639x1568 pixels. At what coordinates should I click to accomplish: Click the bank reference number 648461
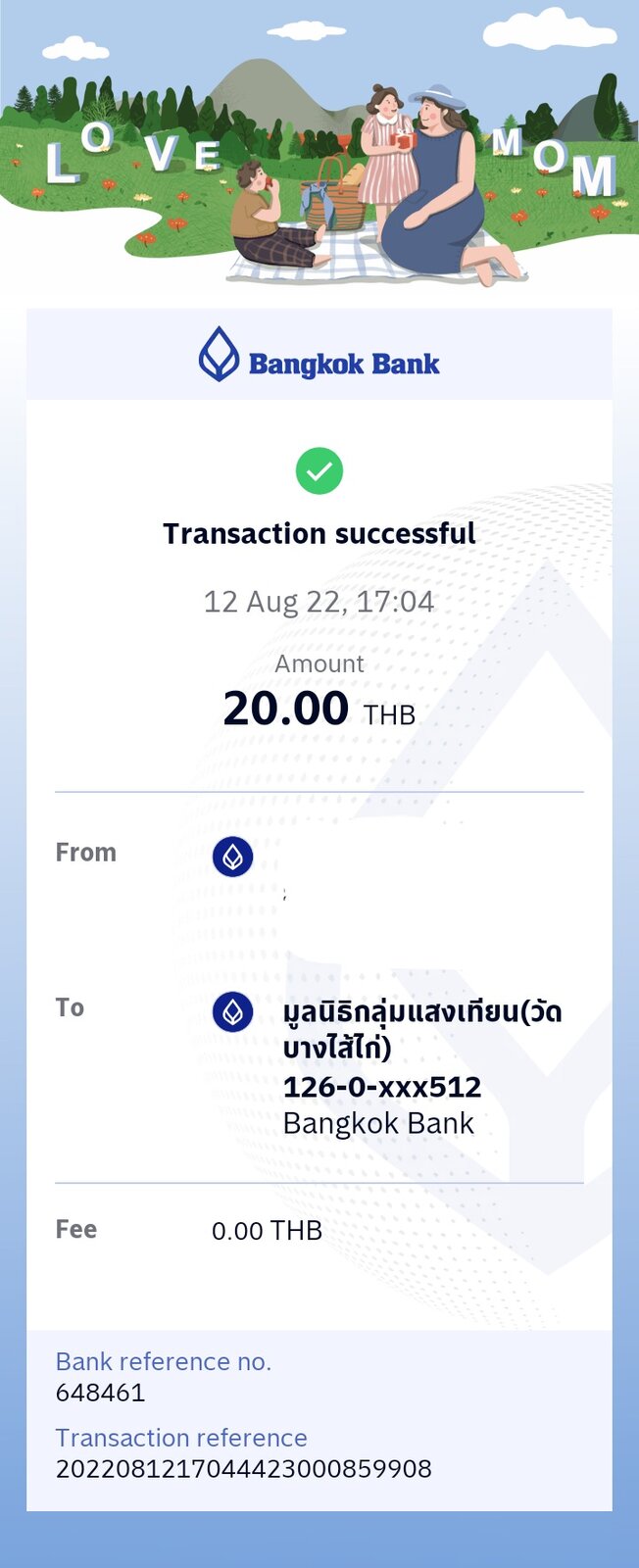pos(100,1393)
